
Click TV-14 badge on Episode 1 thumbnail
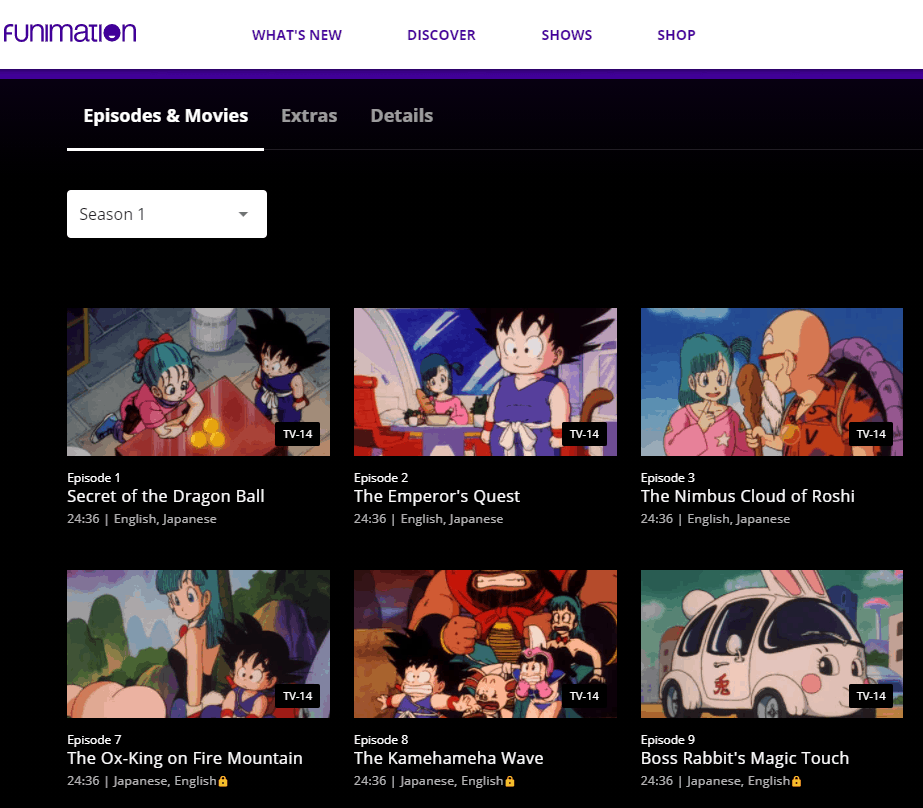(297, 434)
